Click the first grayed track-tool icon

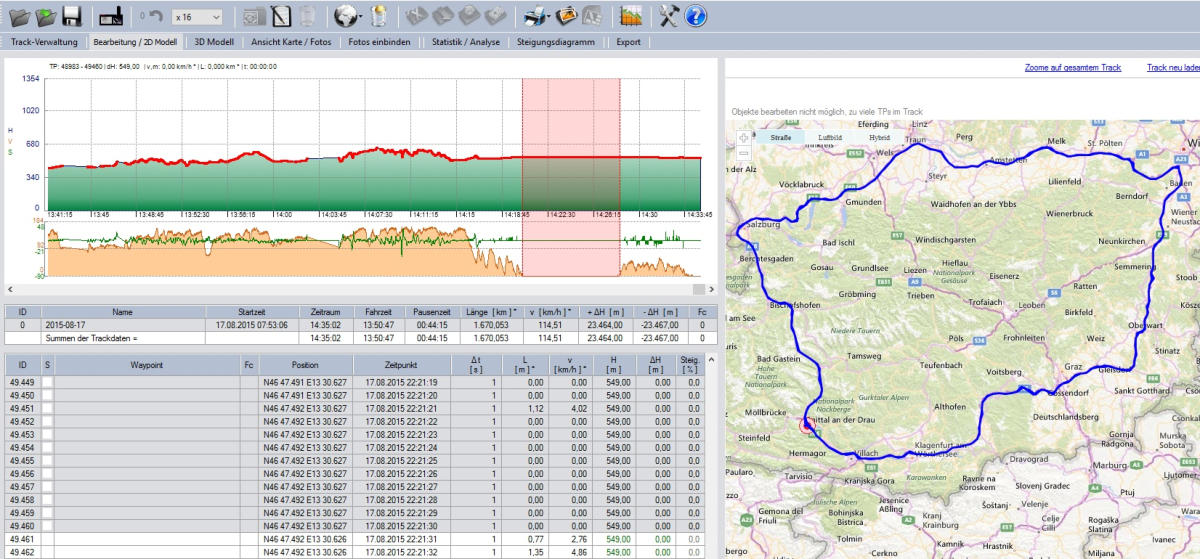[417, 16]
